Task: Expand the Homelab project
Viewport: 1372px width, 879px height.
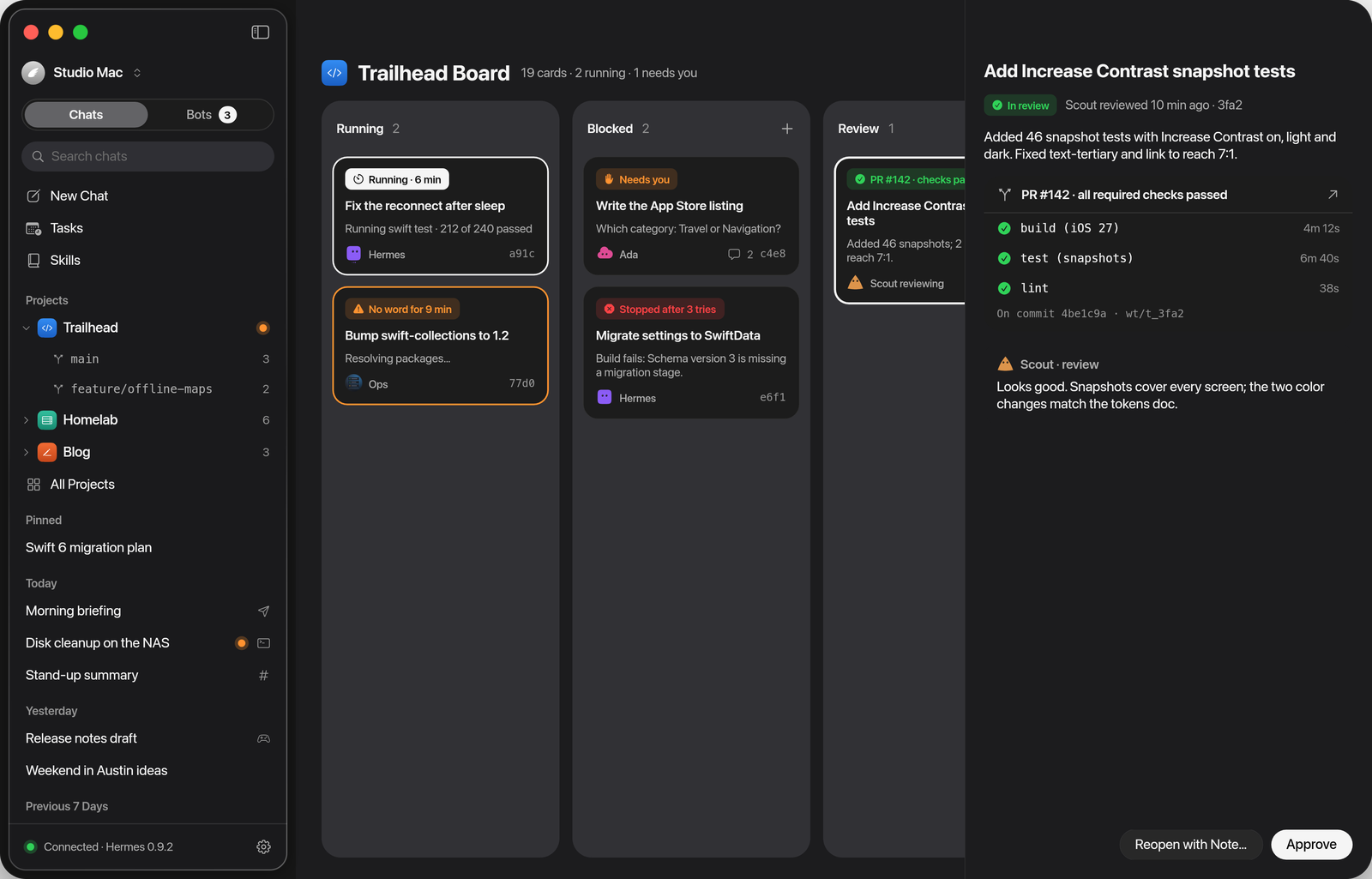Action: pyautogui.click(x=26, y=419)
